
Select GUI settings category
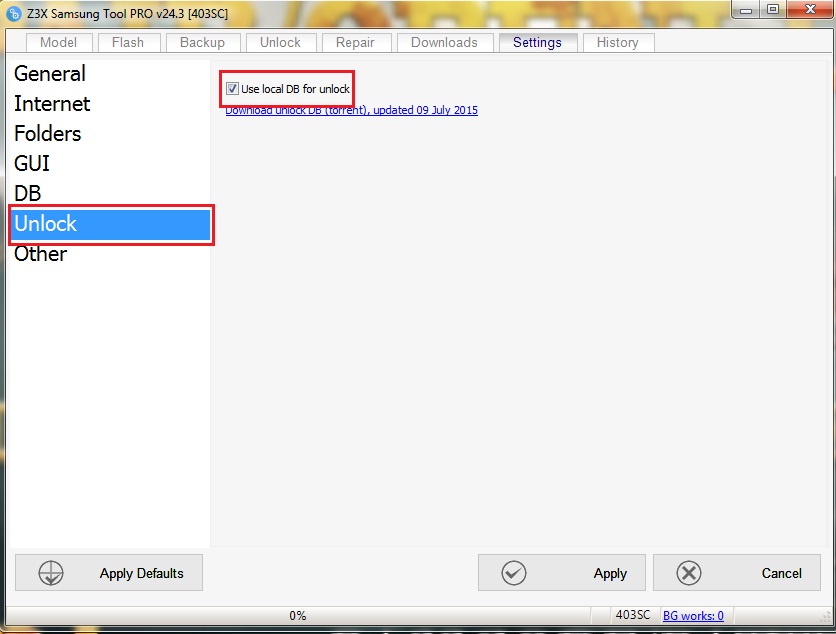[109, 163]
